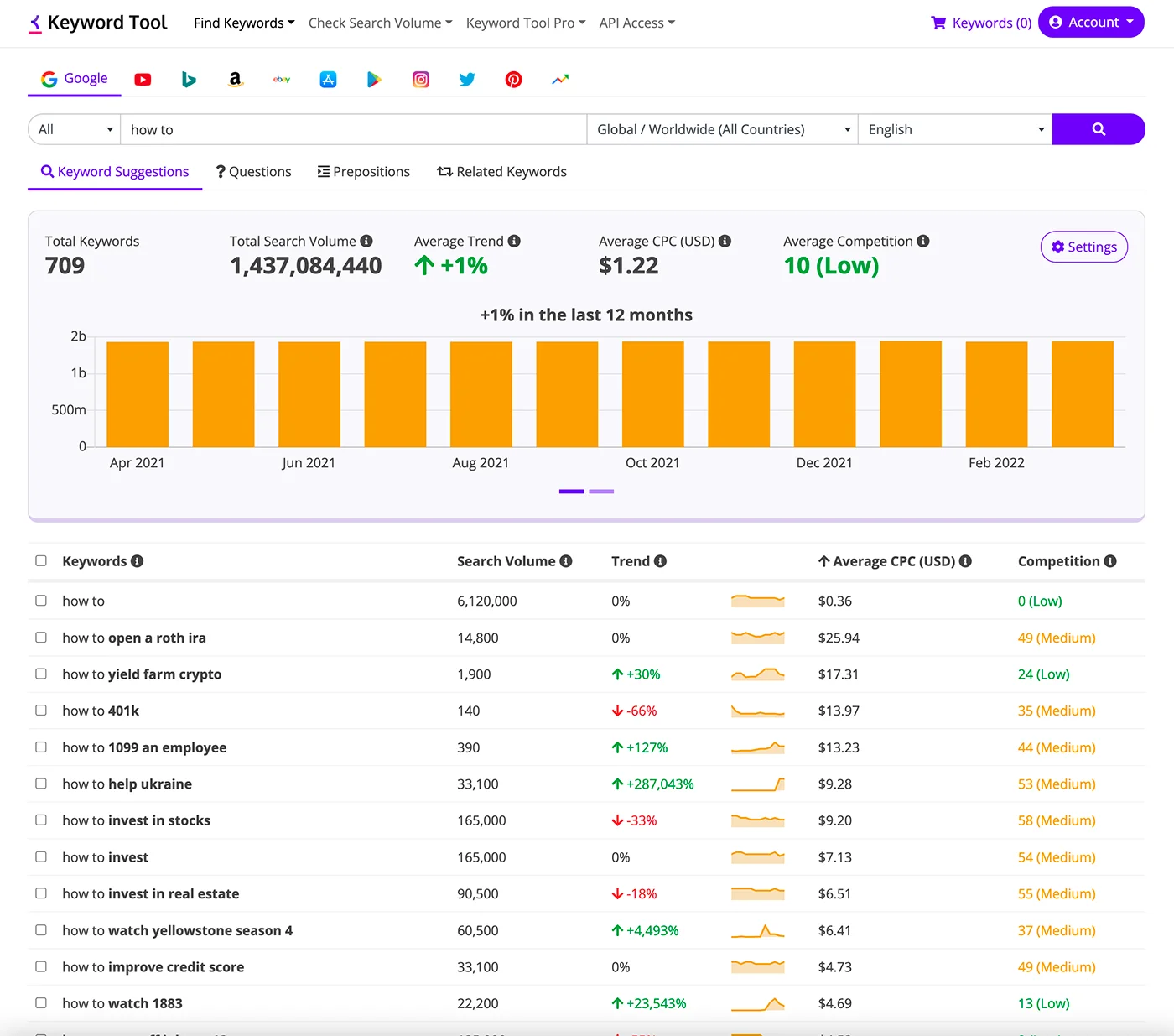Open the Pinterest keyword source
This screenshot has height=1036, width=1174.
click(513, 79)
